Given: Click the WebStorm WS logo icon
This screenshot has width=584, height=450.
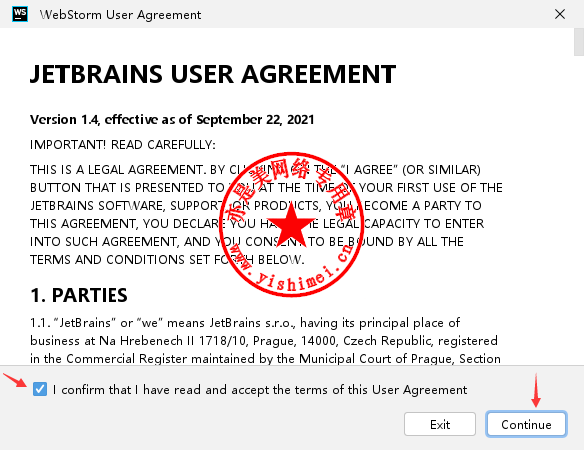Looking at the screenshot, I should (x=20, y=14).
